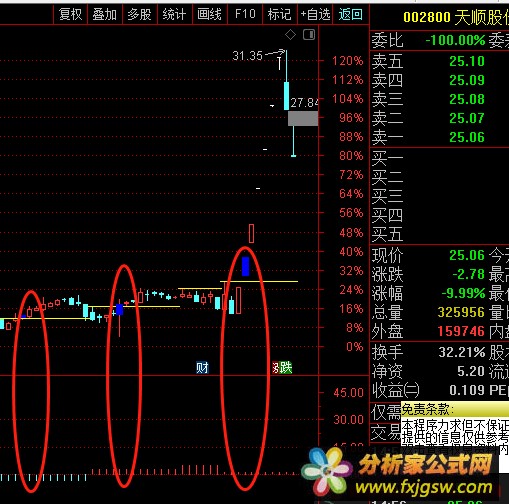Click the 涨跌 value -2.78
Viewport: 509px width, 504px height.
click(x=468, y=274)
